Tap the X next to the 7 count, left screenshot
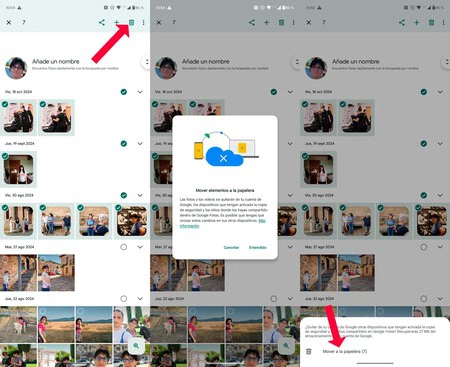 pyautogui.click(x=9, y=22)
